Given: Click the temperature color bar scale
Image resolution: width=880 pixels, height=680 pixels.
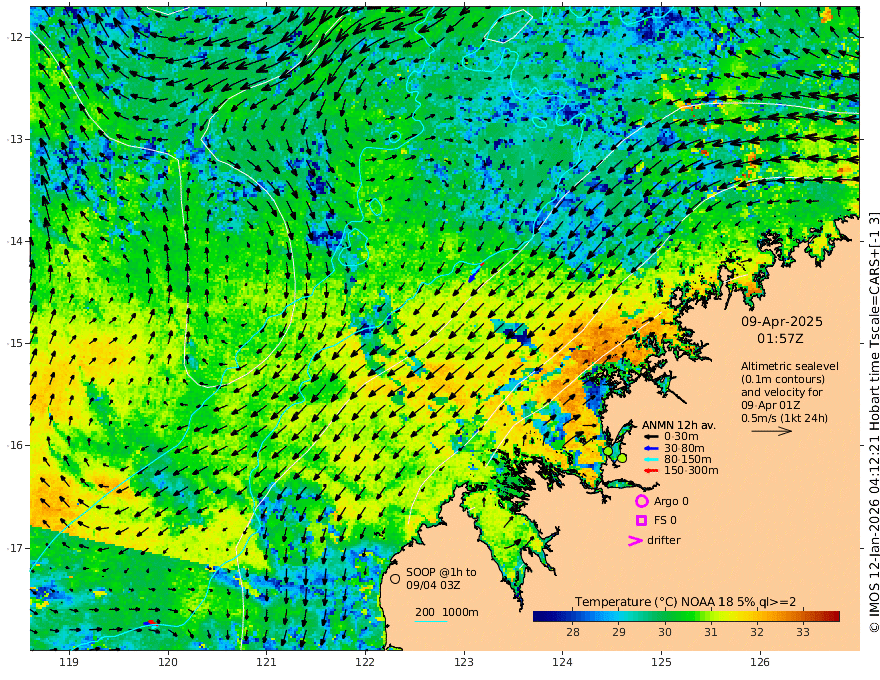Looking at the screenshot, I should [x=686, y=617].
